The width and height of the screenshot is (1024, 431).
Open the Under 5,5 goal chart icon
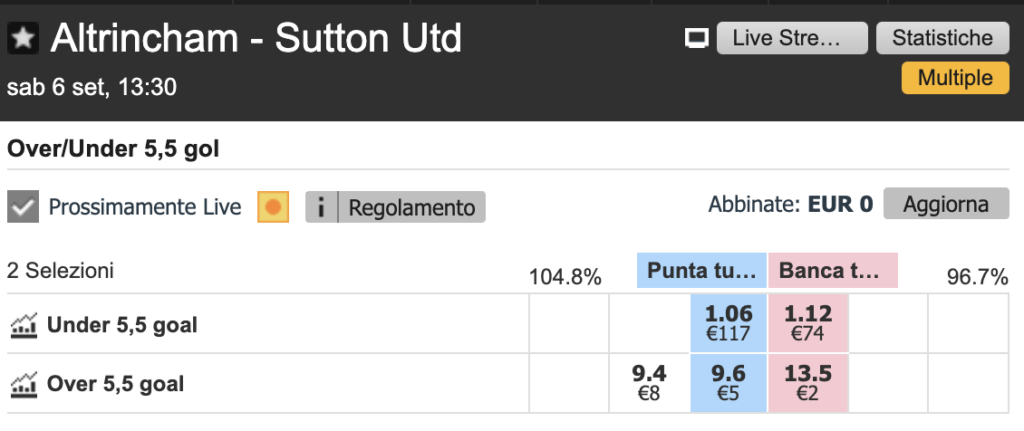[x=24, y=325]
